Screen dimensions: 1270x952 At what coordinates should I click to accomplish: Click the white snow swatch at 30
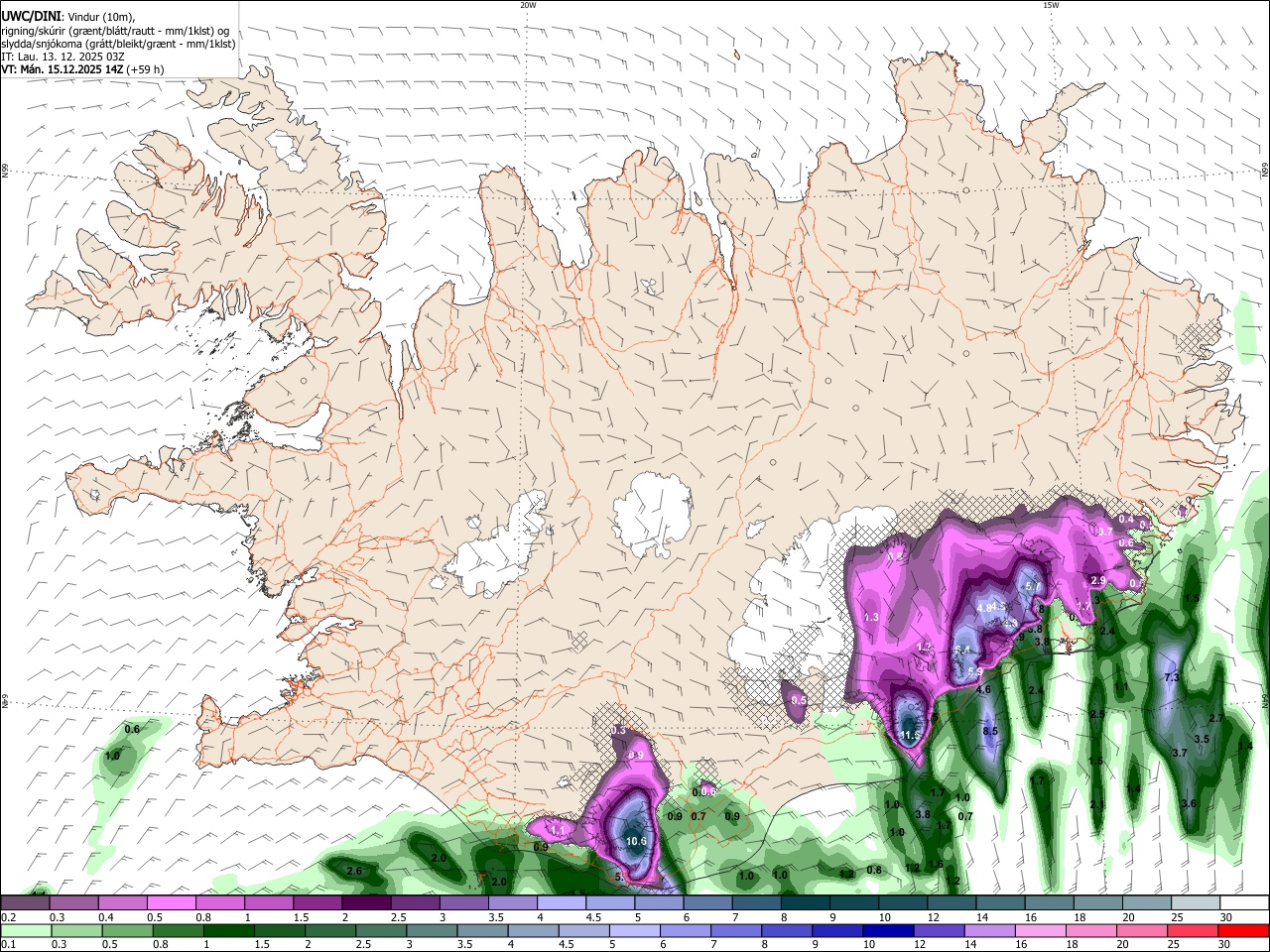coord(1243,903)
